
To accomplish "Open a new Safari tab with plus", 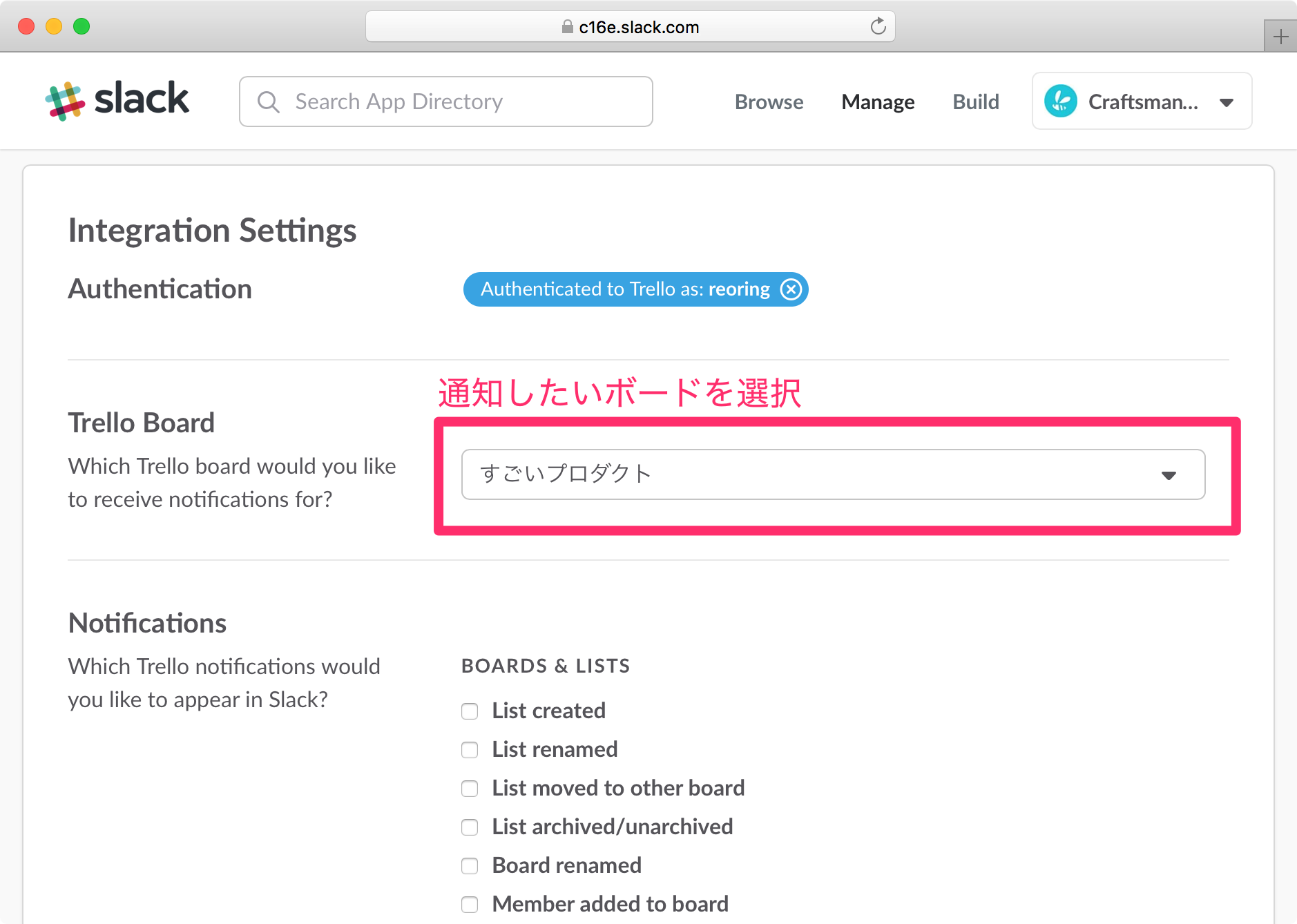I will (x=1280, y=37).
